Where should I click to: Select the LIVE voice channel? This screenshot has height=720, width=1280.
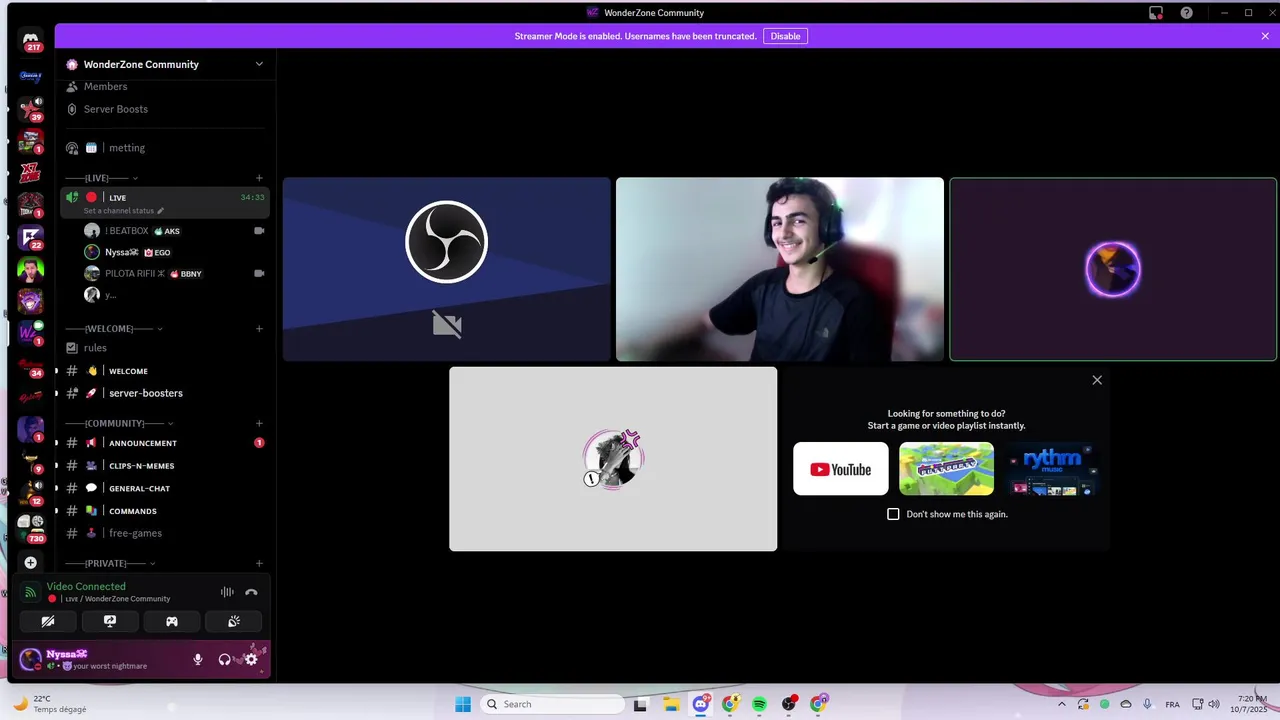(165, 203)
